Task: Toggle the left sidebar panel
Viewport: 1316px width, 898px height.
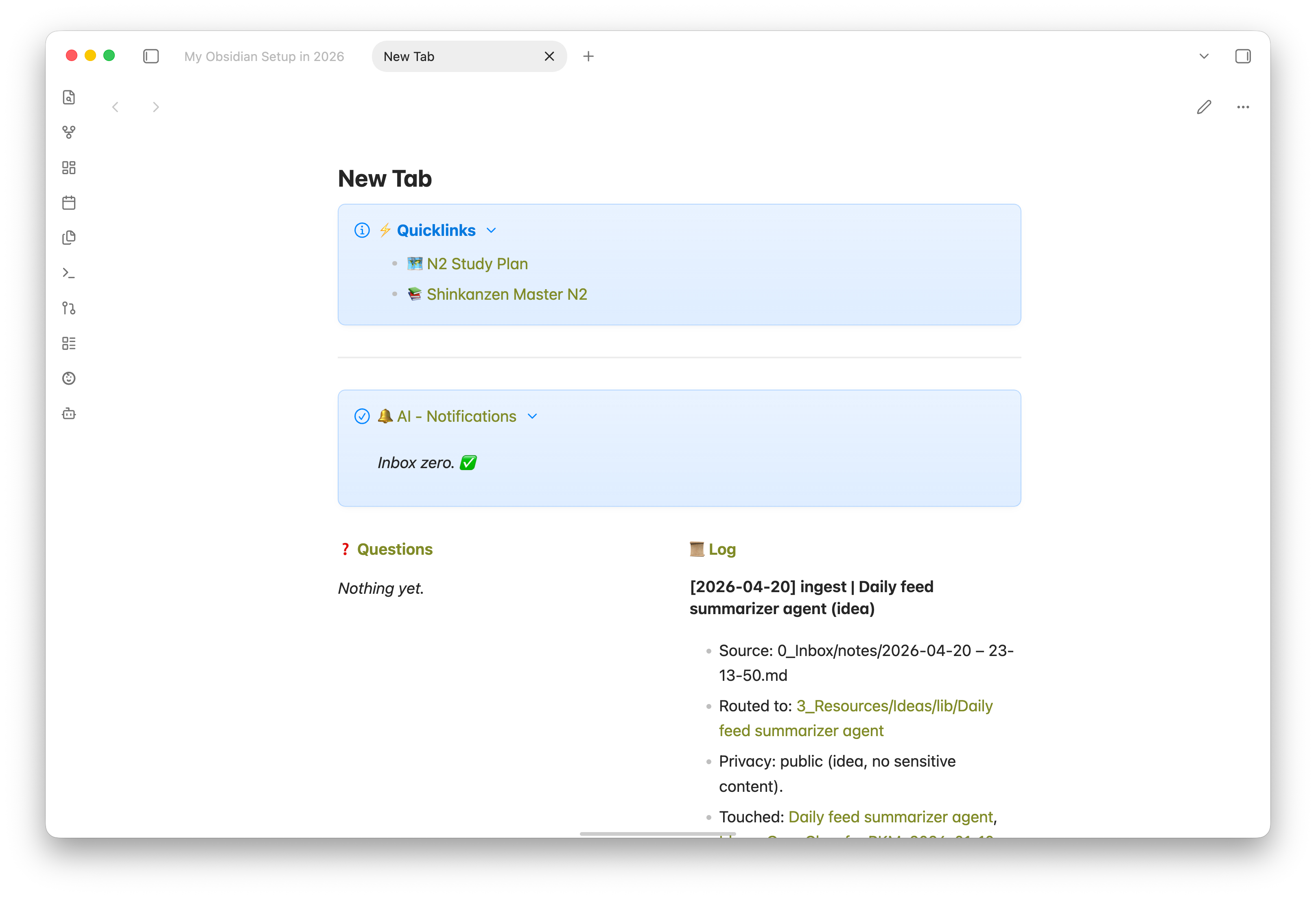Action: tap(151, 56)
